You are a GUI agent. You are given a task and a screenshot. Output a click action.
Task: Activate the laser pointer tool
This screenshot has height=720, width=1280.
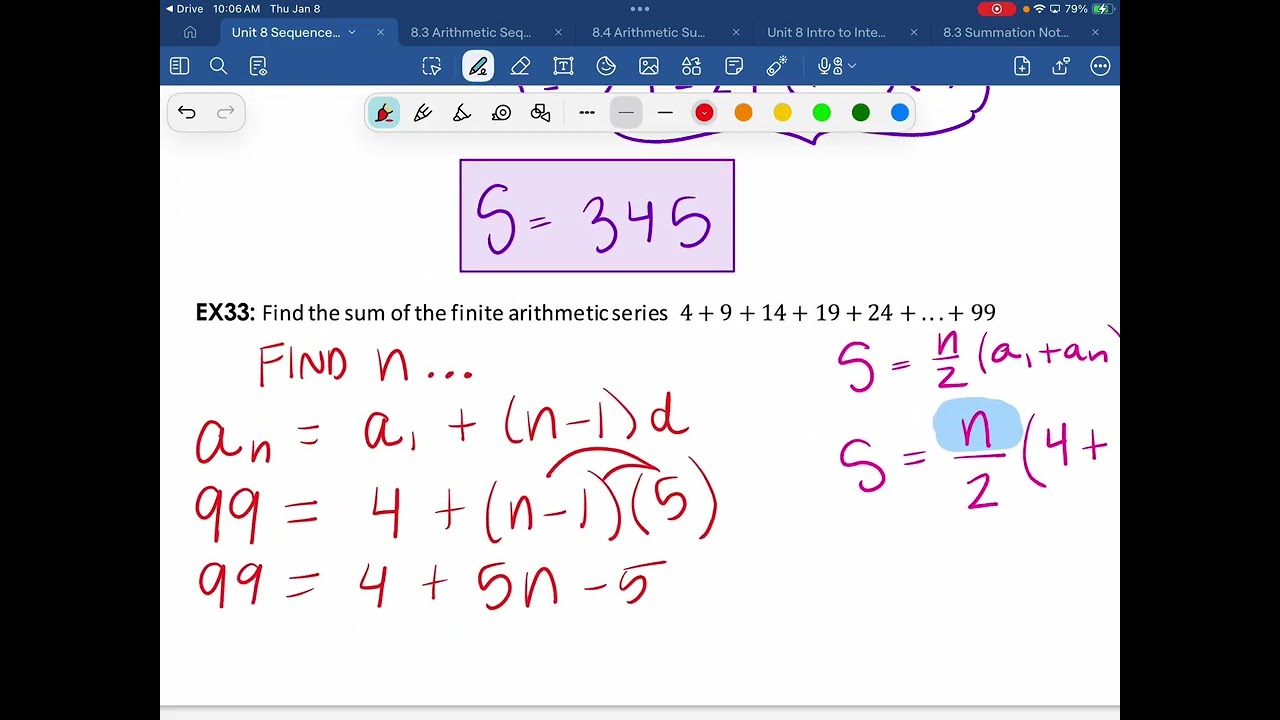(777, 66)
